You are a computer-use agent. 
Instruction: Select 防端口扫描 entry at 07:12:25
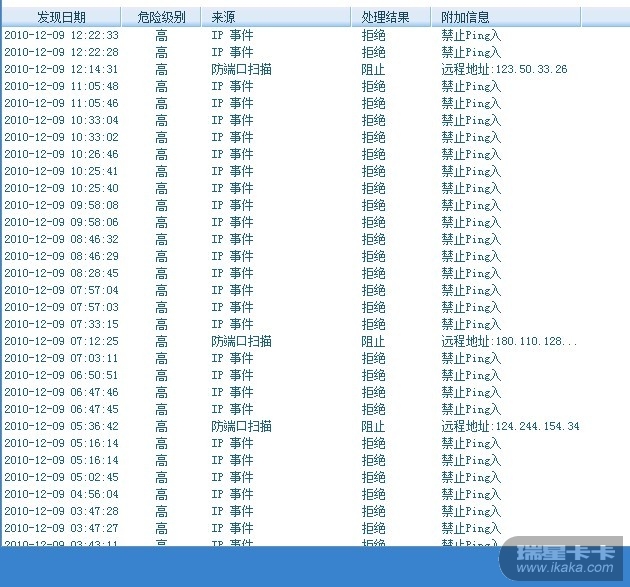pos(241,342)
